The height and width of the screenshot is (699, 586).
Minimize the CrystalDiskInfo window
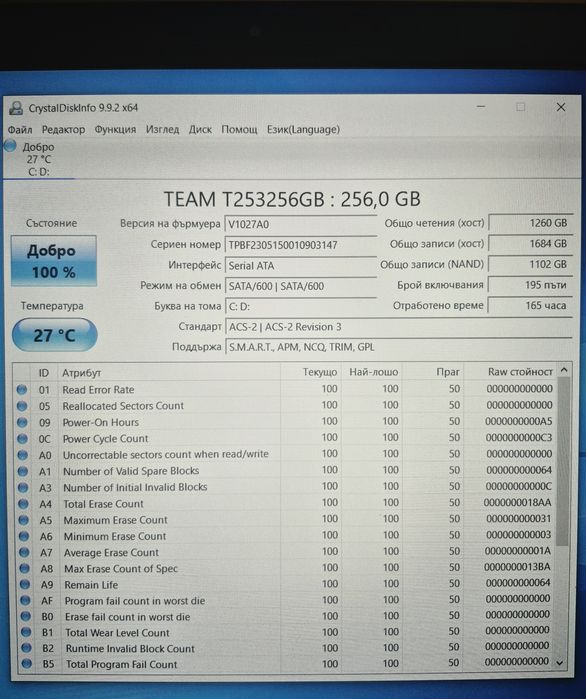point(481,107)
